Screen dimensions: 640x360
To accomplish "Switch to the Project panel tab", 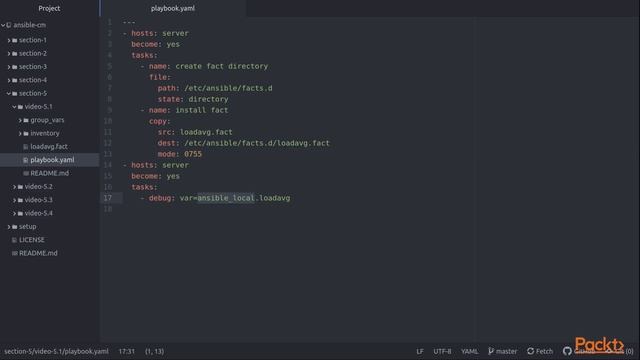I will 49,8.
